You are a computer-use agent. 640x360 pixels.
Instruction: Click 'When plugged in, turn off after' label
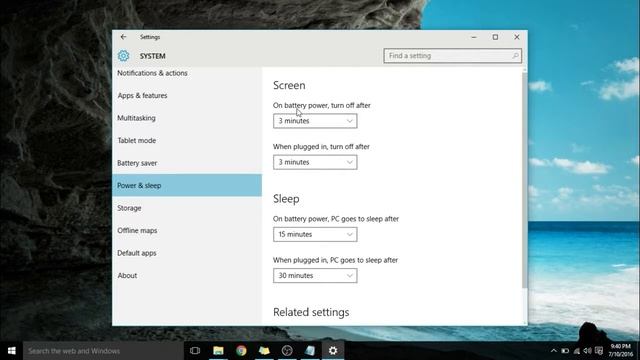coord(321,147)
